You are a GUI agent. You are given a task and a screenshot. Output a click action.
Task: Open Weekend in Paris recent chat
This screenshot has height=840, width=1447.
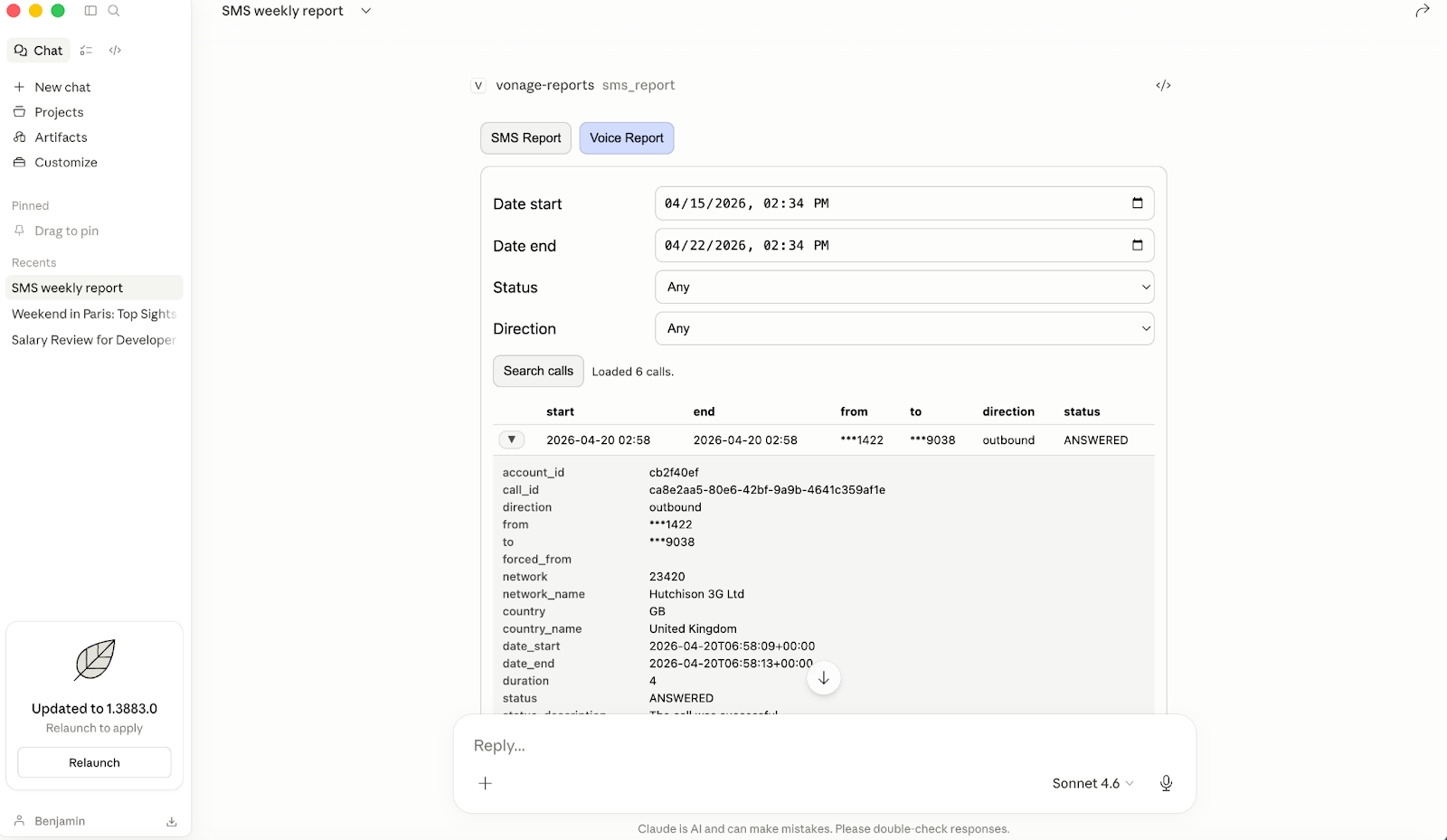tap(94, 314)
